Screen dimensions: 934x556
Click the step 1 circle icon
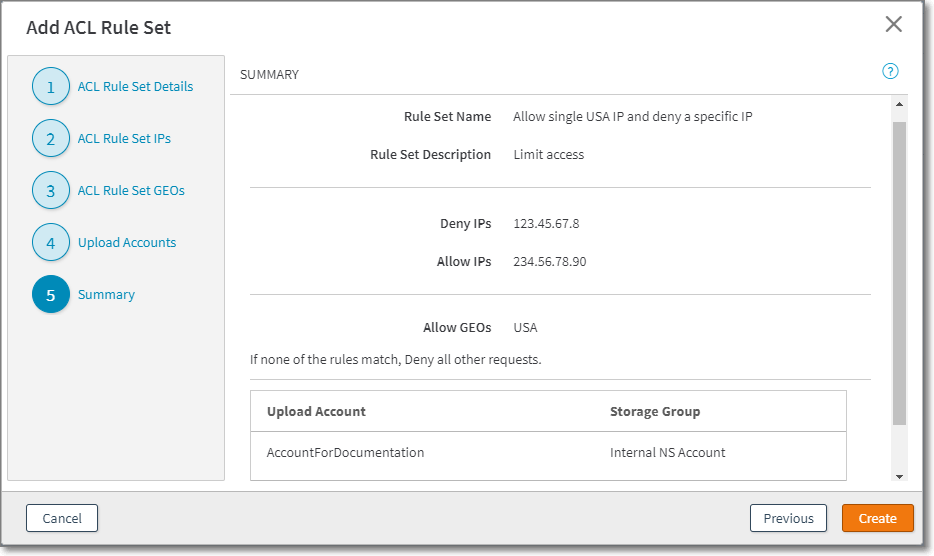pyautogui.click(x=51, y=87)
